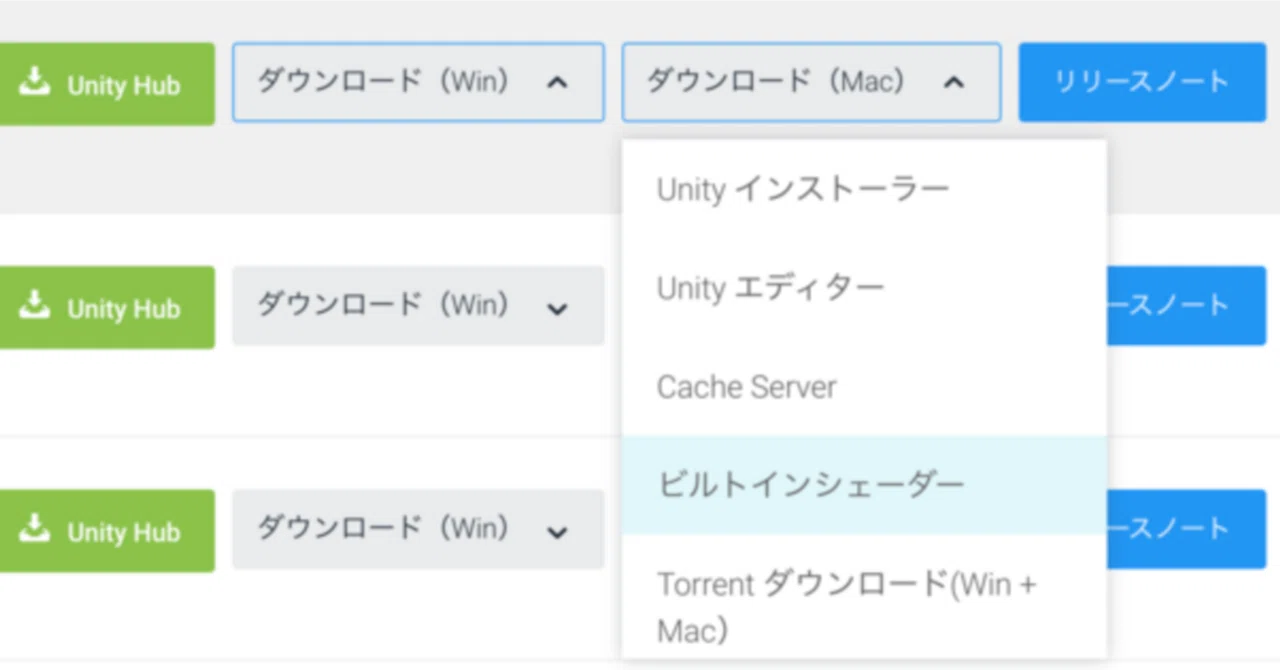
Task: Open top row リリースノート button
Action: [1142, 82]
